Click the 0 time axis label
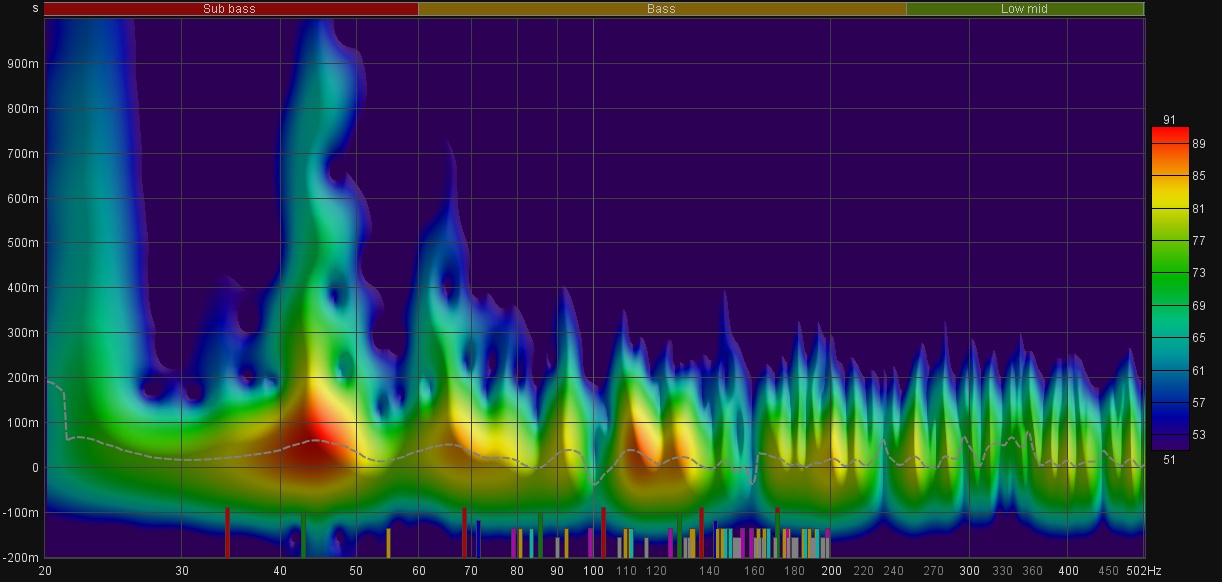The width and height of the screenshot is (1222, 582). pos(34,468)
